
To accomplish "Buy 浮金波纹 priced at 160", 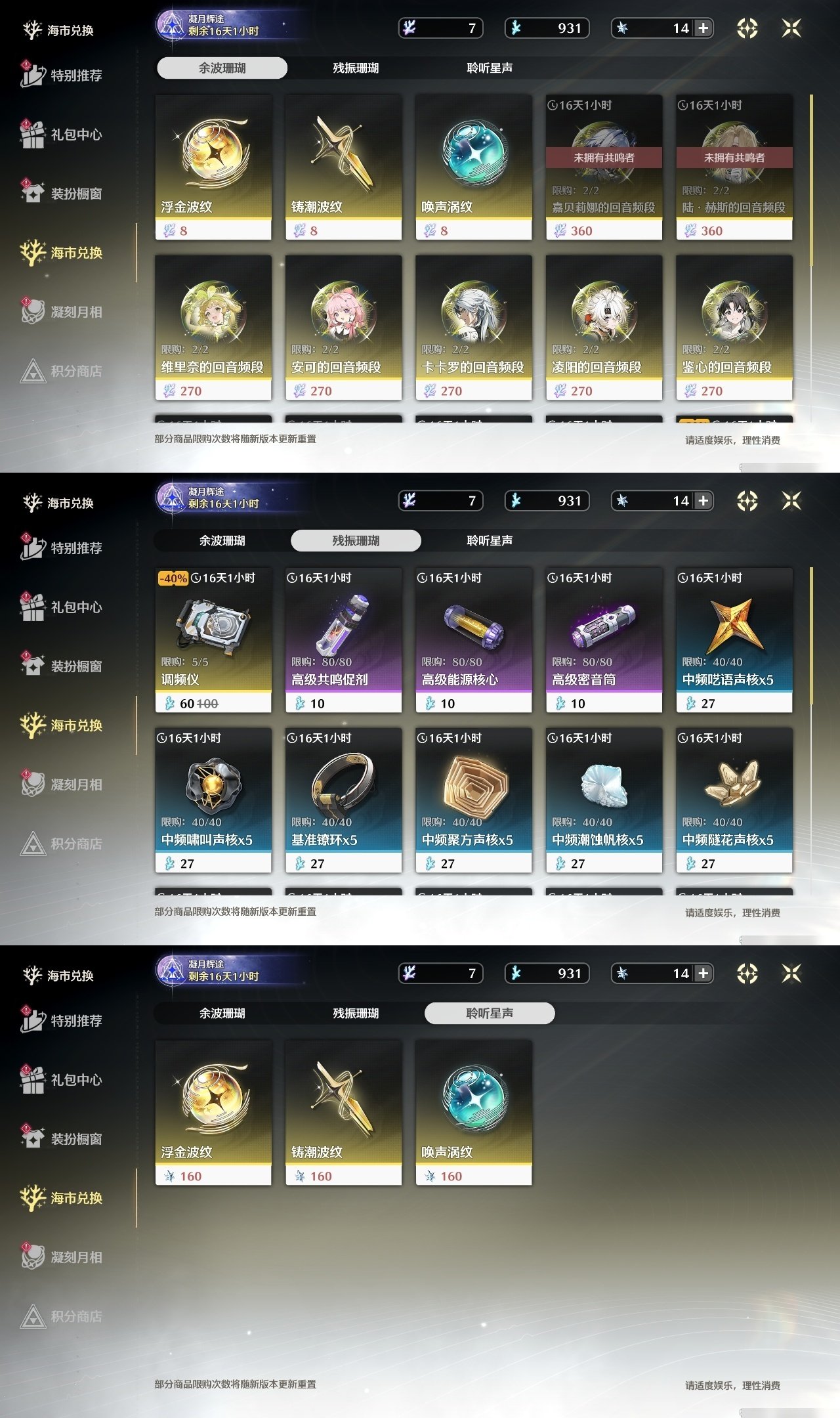I will [213, 1113].
